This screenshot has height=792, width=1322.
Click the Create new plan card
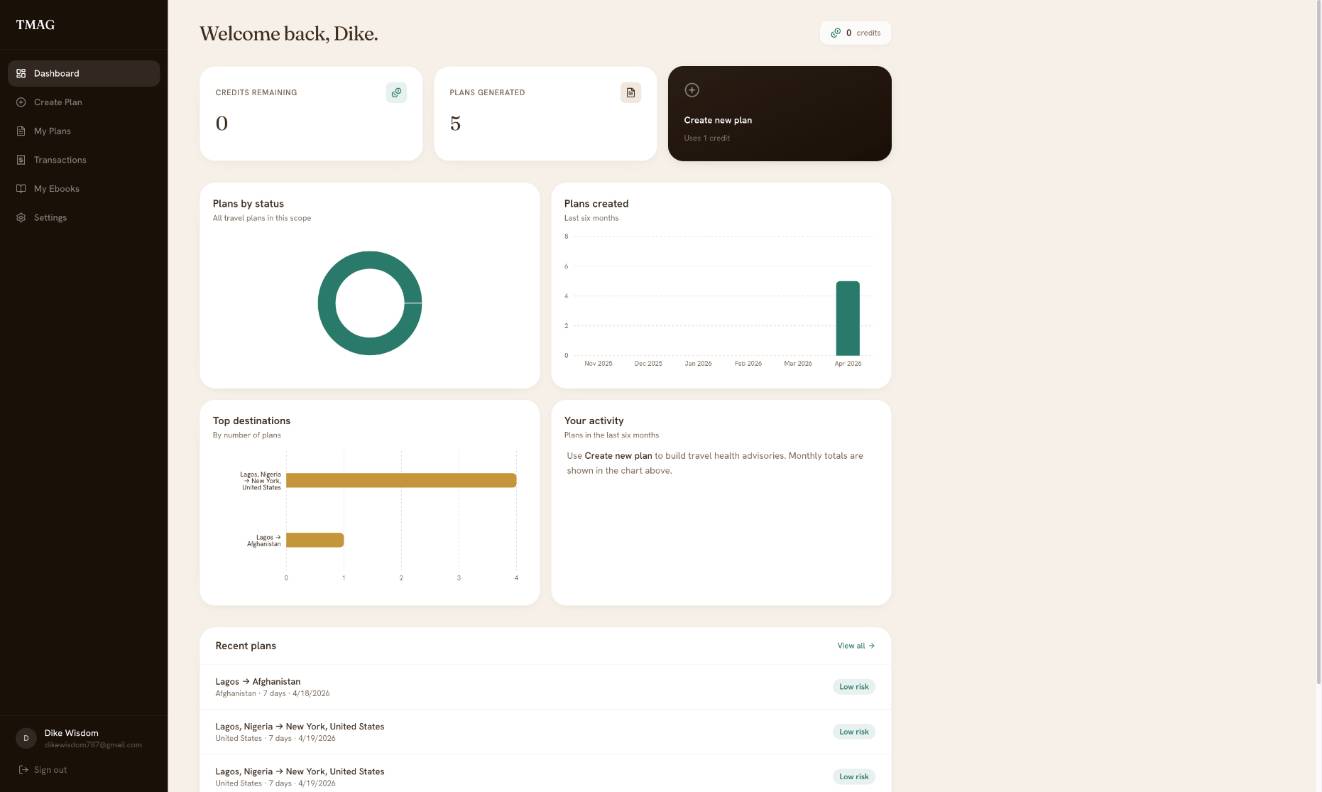[x=780, y=113]
